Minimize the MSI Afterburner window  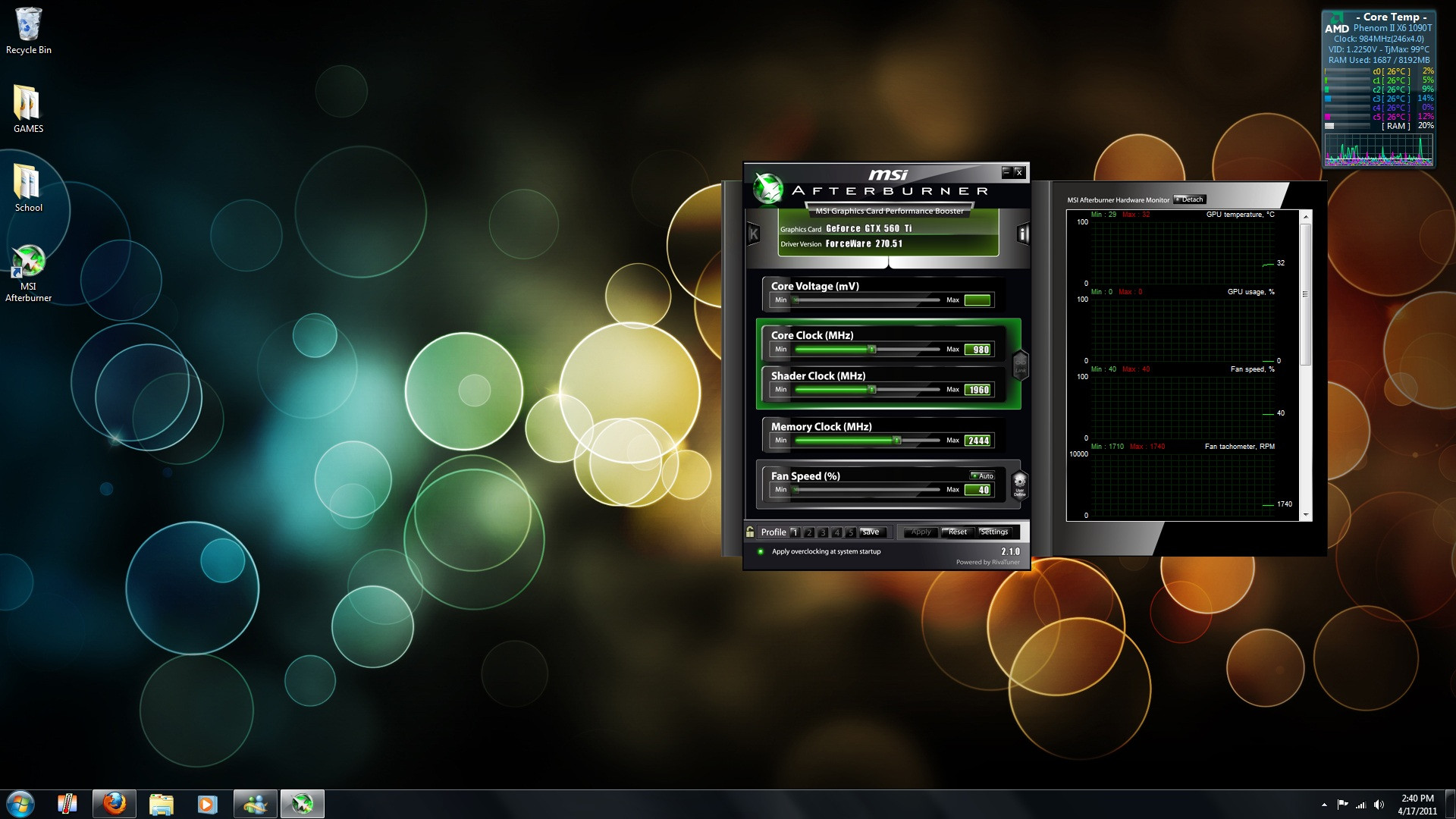(x=1006, y=172)
